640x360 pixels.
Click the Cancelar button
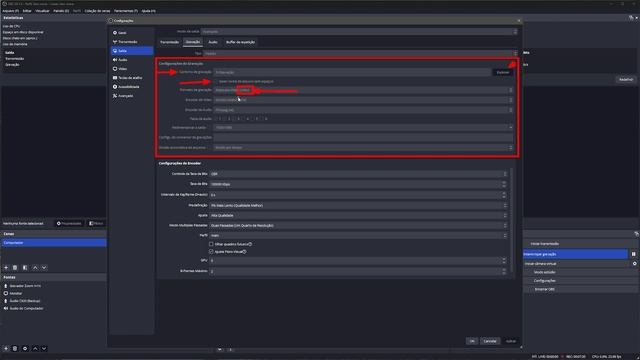(x=490, y=341)
